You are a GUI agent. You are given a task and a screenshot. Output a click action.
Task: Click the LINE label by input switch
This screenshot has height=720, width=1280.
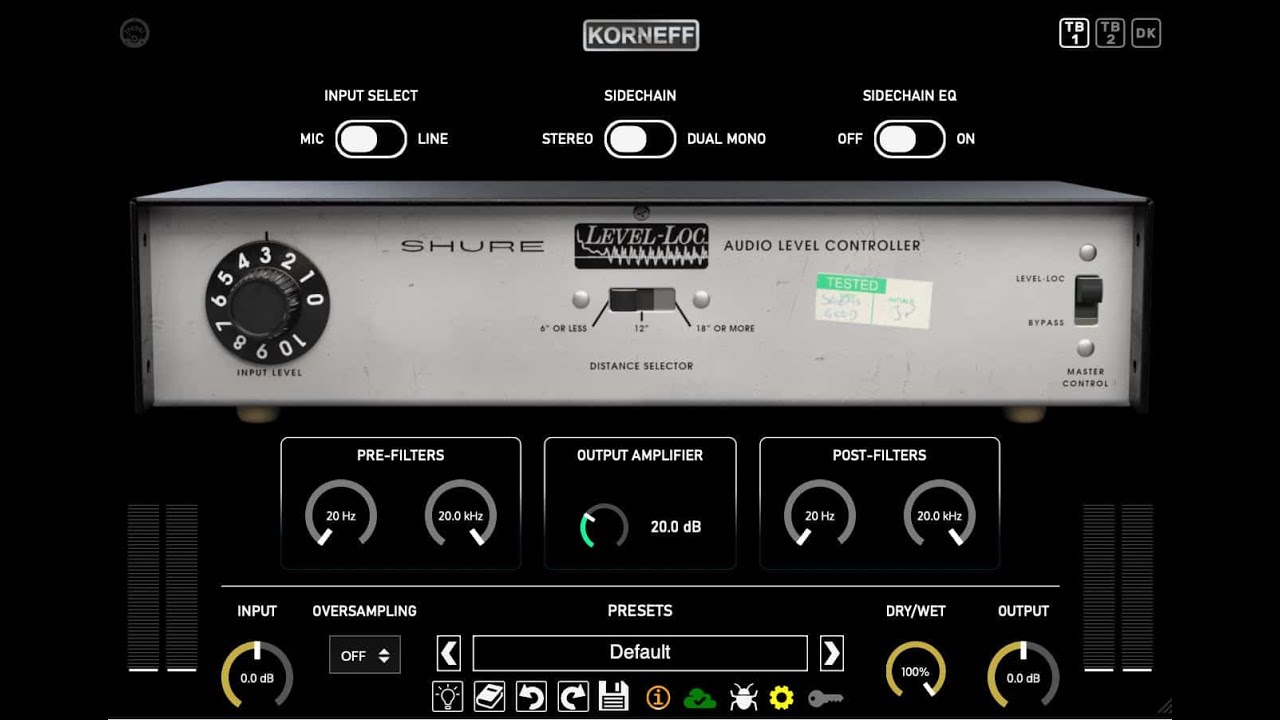433,139
